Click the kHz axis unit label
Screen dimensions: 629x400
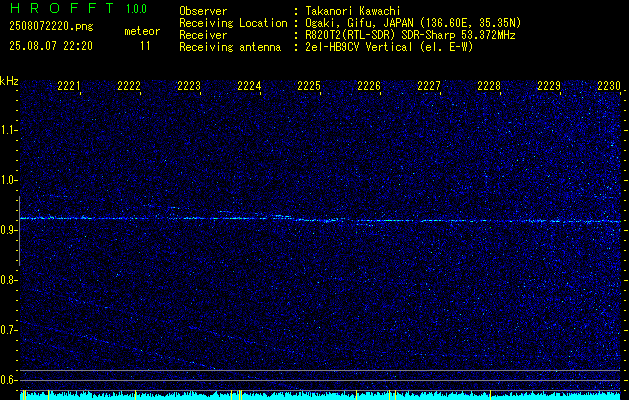(x=9, y=81)
